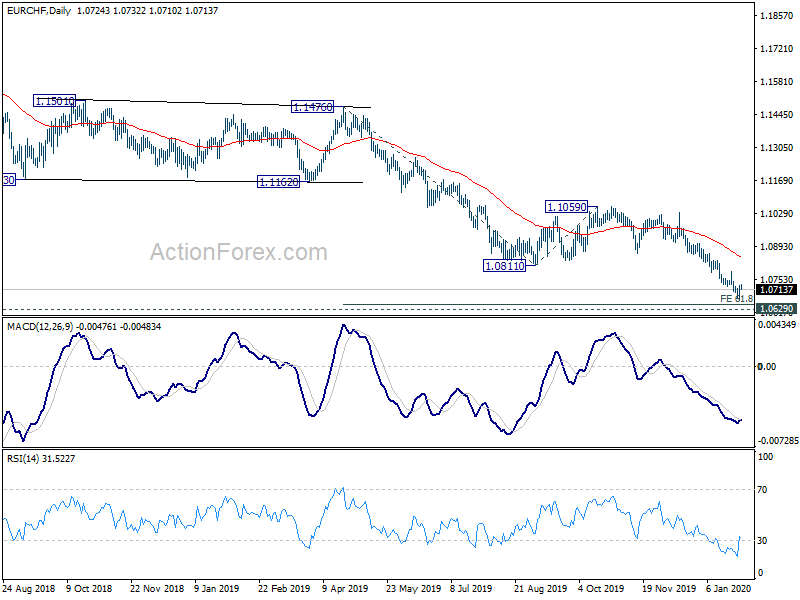The image size is (800, 600).
Task: Click the 1.15810 price axis value
Action: [x=777, y=82]
